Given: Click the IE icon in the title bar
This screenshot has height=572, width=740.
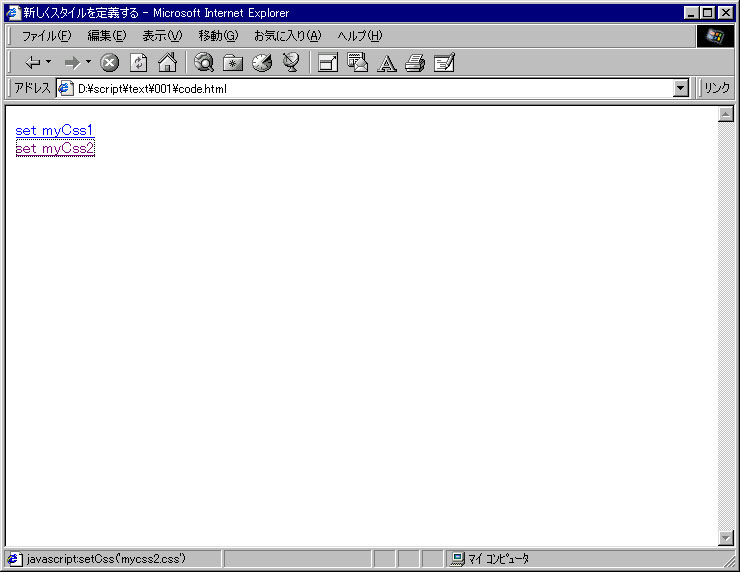Looking at the screenshot, I should tap(13, 13).
